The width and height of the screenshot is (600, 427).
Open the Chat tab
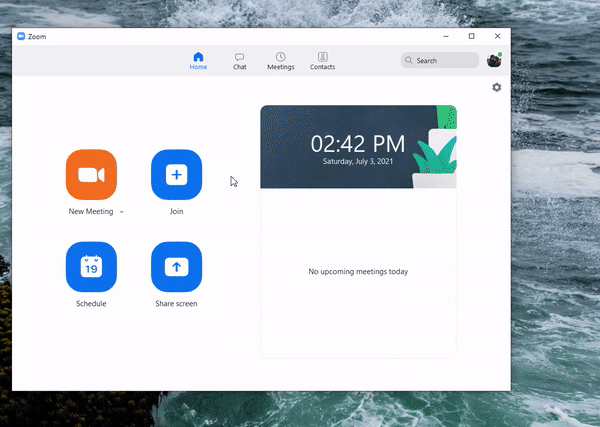click(x=240, y=61)
